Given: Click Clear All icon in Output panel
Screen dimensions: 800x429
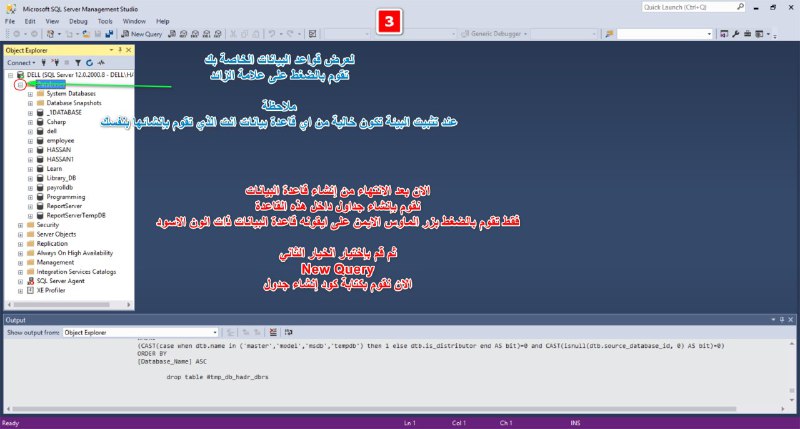Looking at the screenshot, I should [x=273, y=332].
